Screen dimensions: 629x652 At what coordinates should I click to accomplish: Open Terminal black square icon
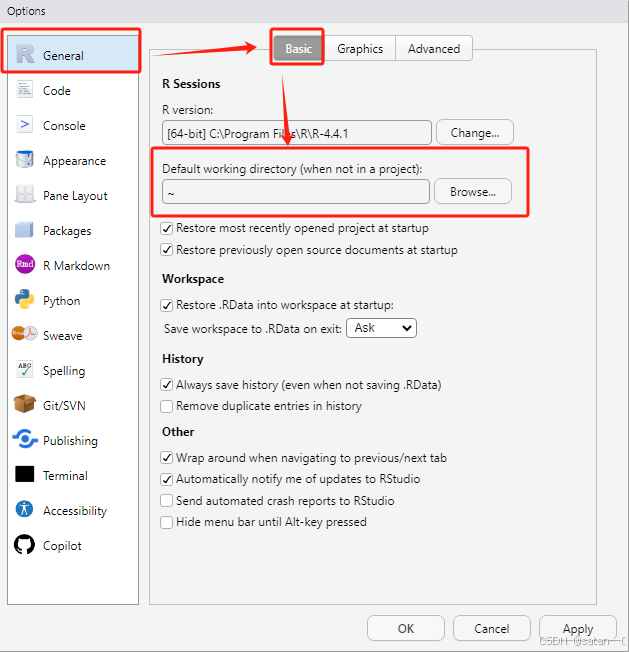point(25,474)
